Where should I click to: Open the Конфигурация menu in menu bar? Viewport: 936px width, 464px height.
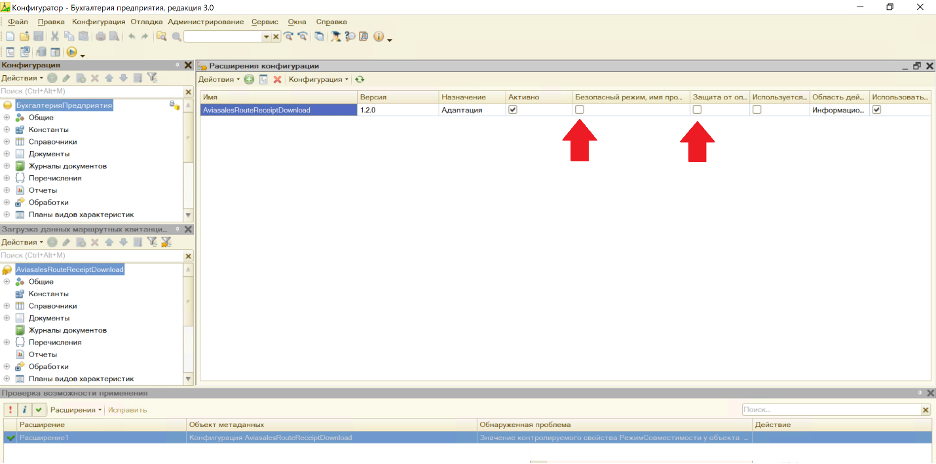click(98, 21)
